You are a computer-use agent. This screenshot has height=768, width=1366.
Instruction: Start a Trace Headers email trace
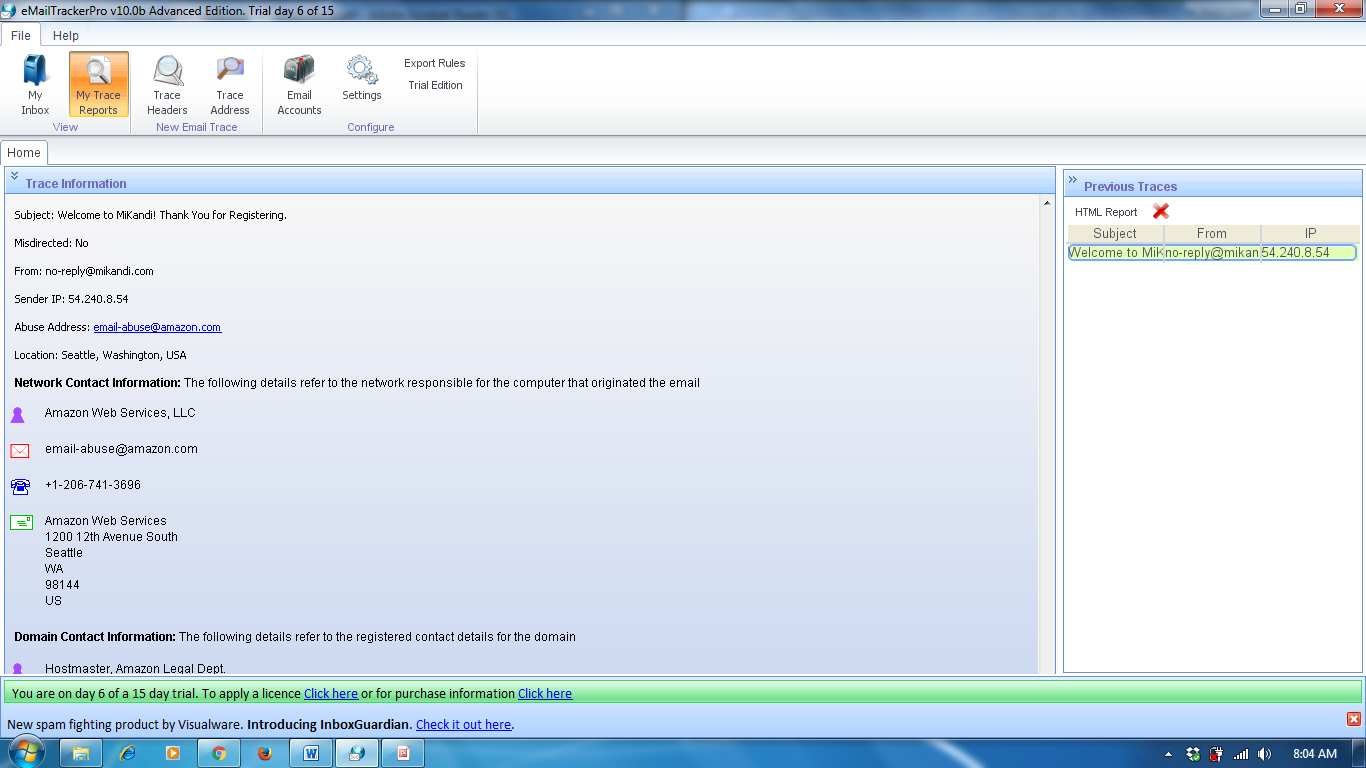pyautogui.click(x=167, y=85)
